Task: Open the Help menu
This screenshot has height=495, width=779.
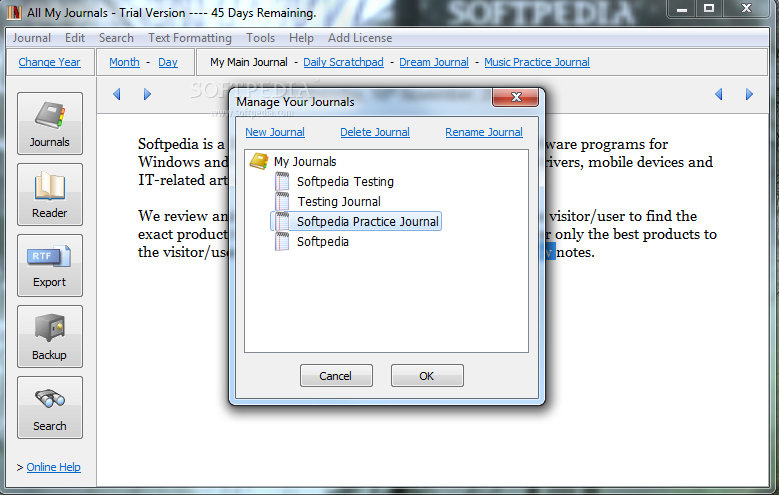Action: (x=301, y=38)
